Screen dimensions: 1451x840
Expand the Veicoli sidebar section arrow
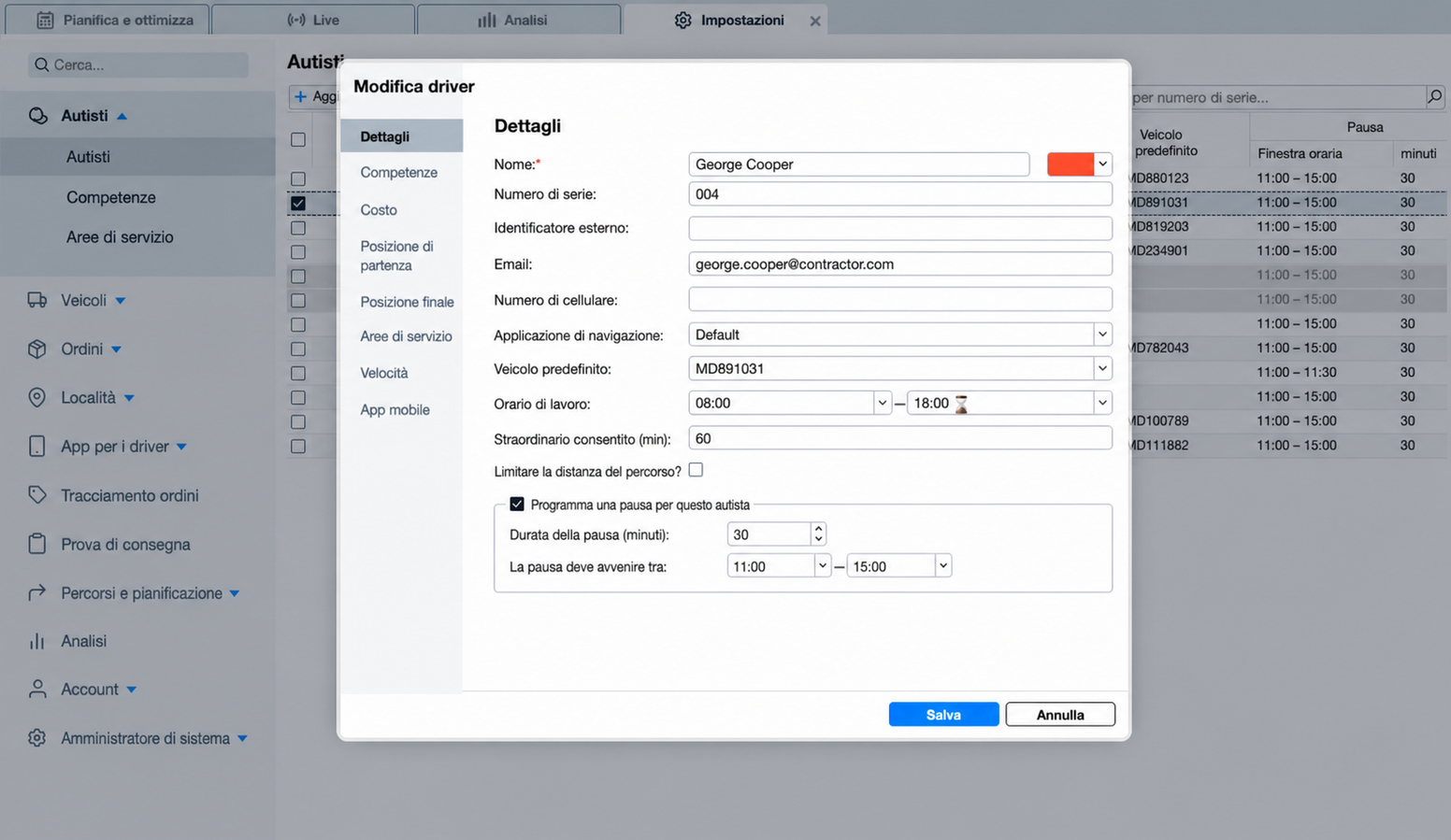(120, 301)
